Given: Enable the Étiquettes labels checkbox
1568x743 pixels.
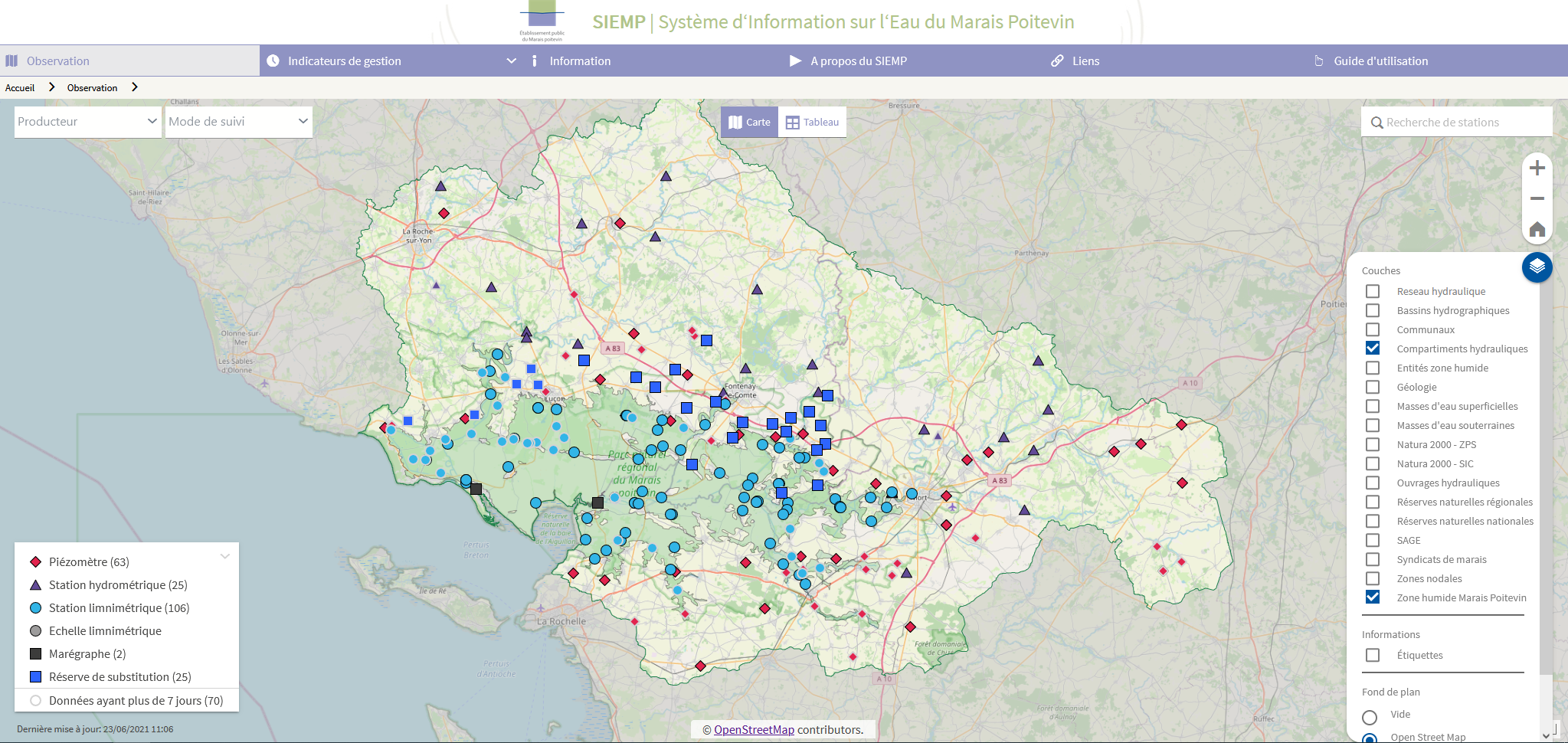Looking at the screenshot, I should pyautogui.click(x=1373, y=655).
